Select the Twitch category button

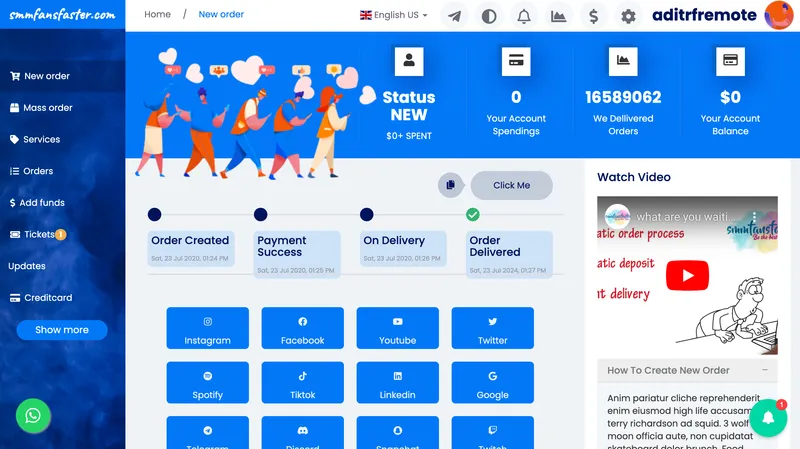tap(492, 433)
